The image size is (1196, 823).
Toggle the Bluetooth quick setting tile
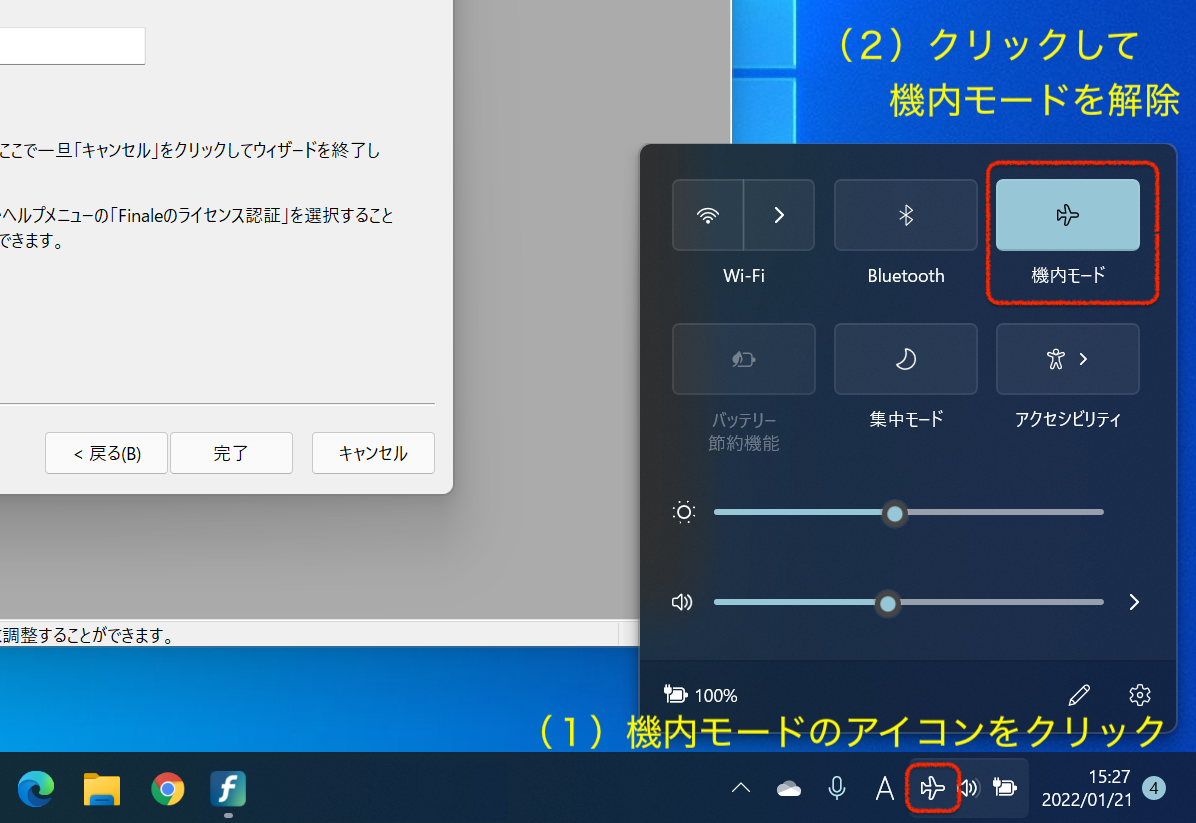point(905,215)
